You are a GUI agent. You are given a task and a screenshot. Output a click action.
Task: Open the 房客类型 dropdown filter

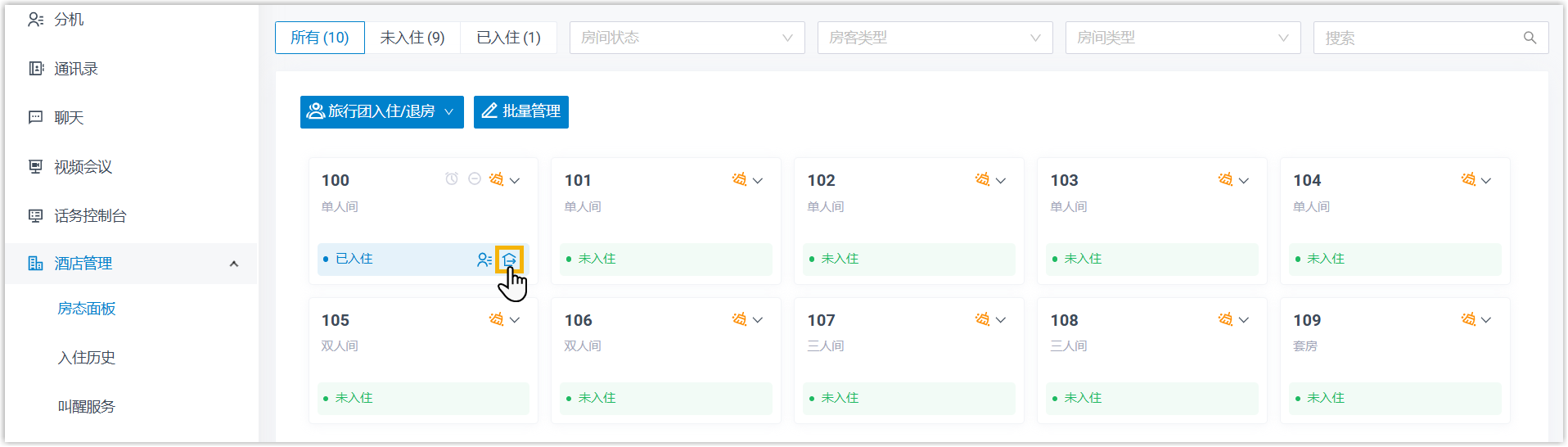(x=935, y=38)
